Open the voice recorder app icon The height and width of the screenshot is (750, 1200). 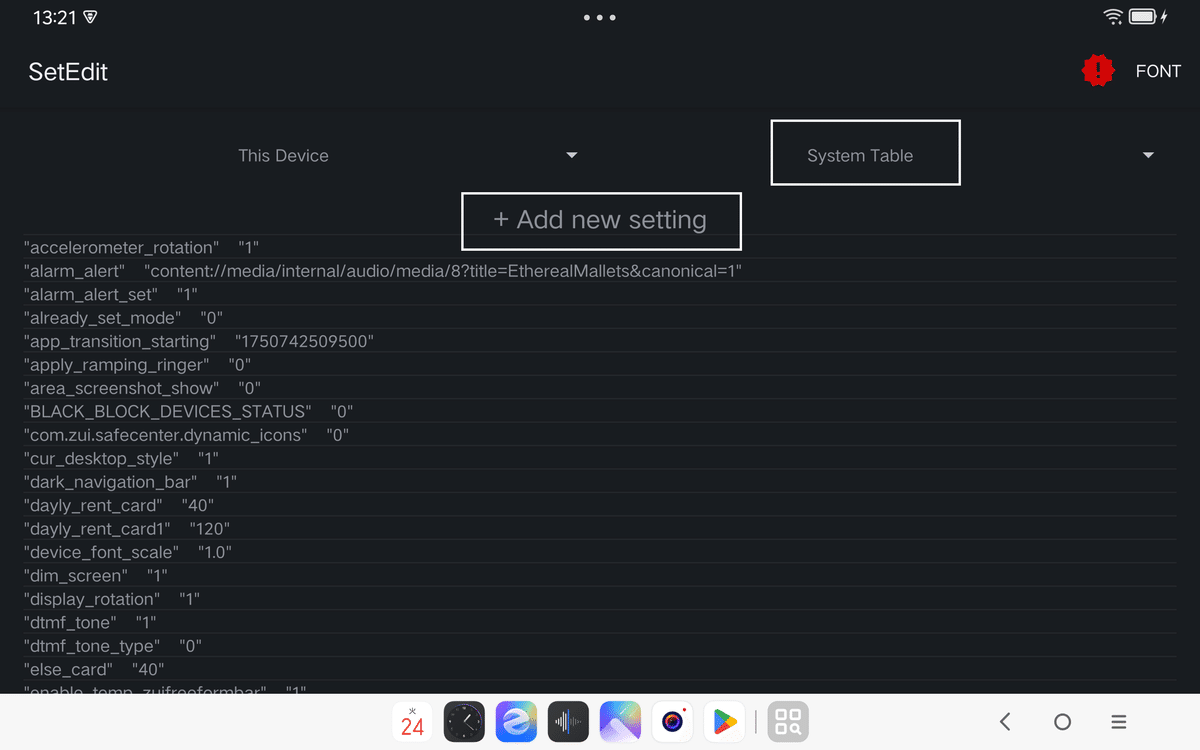[568, 721]
